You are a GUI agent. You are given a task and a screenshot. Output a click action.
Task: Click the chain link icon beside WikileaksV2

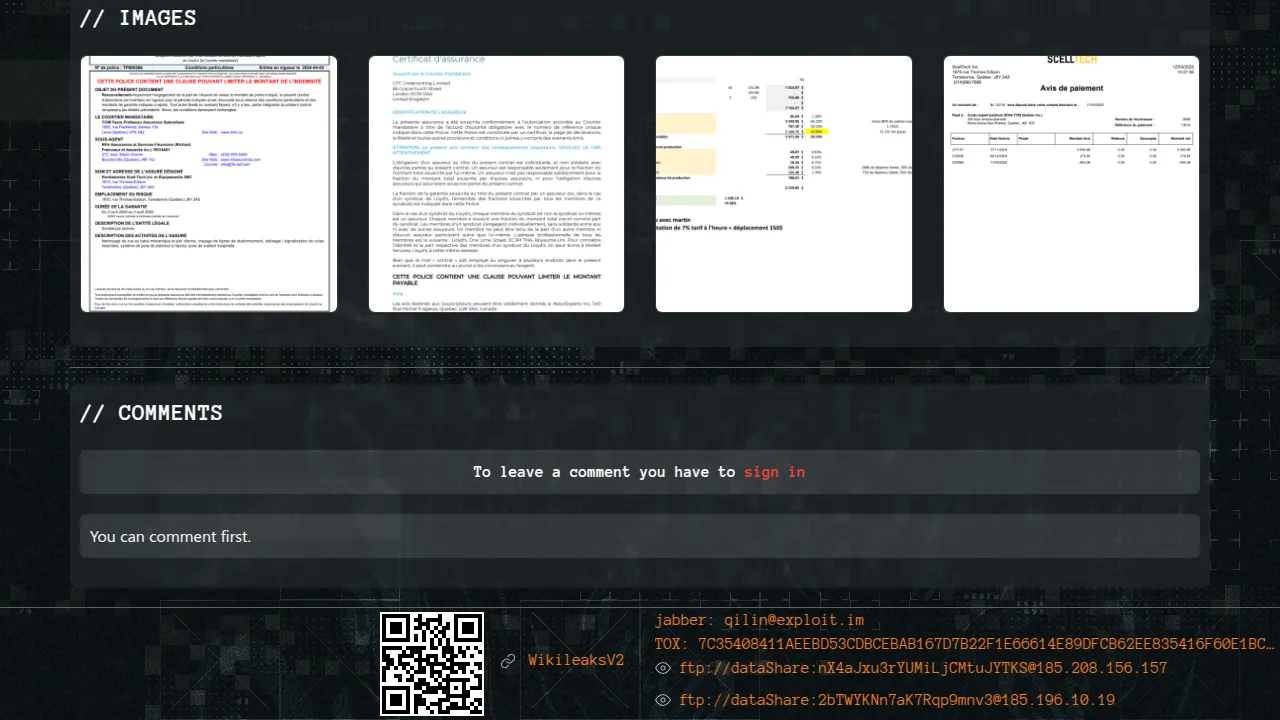[508, 661]
